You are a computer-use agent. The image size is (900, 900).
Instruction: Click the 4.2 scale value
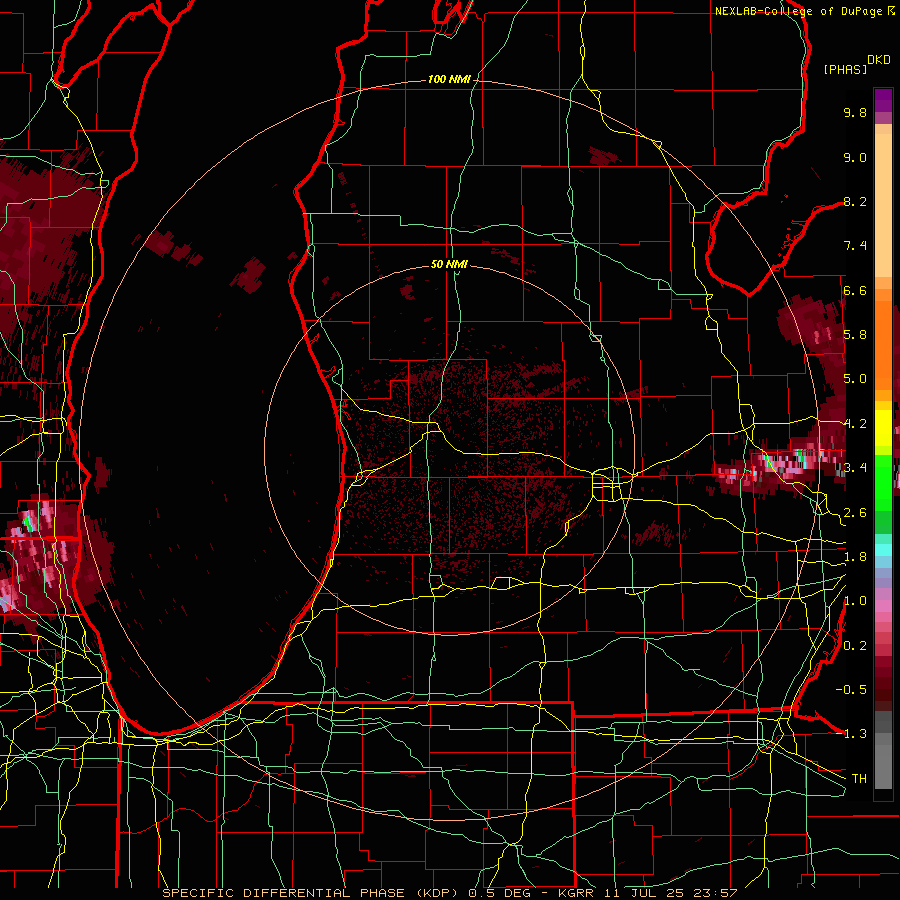tap(855, 424)
